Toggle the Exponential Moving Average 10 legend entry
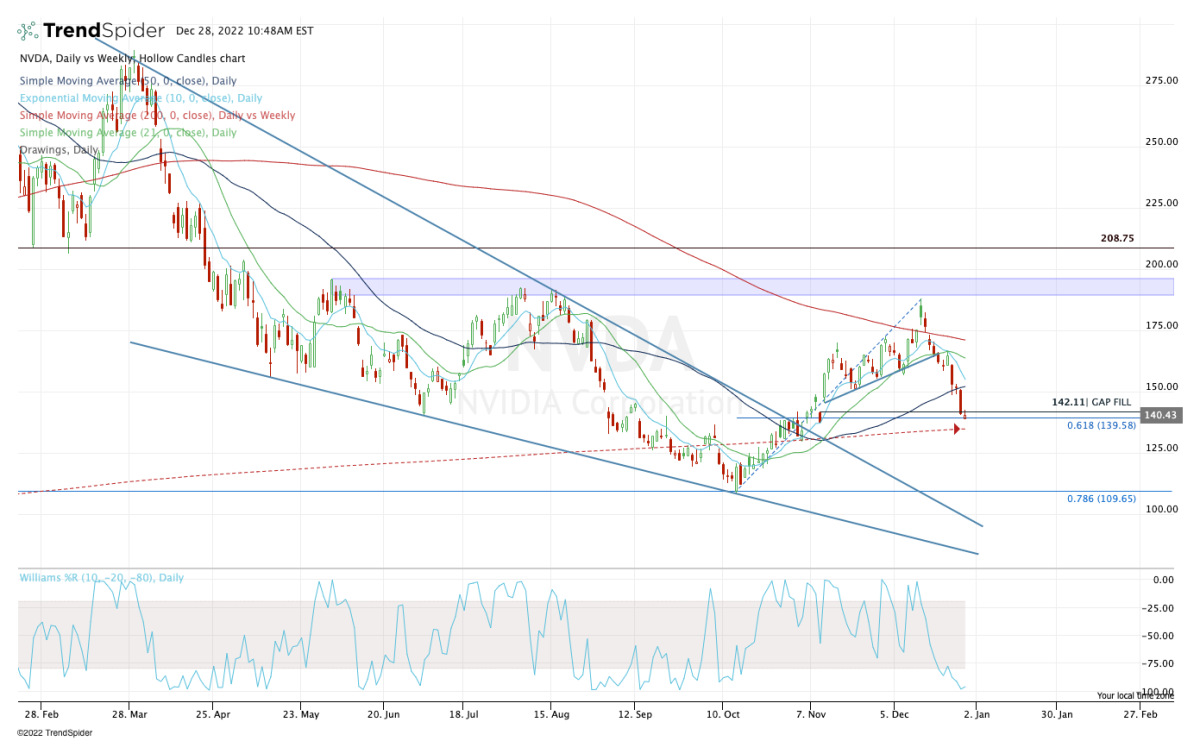The width and height of the screenshot is (1200, 741). 140,98
